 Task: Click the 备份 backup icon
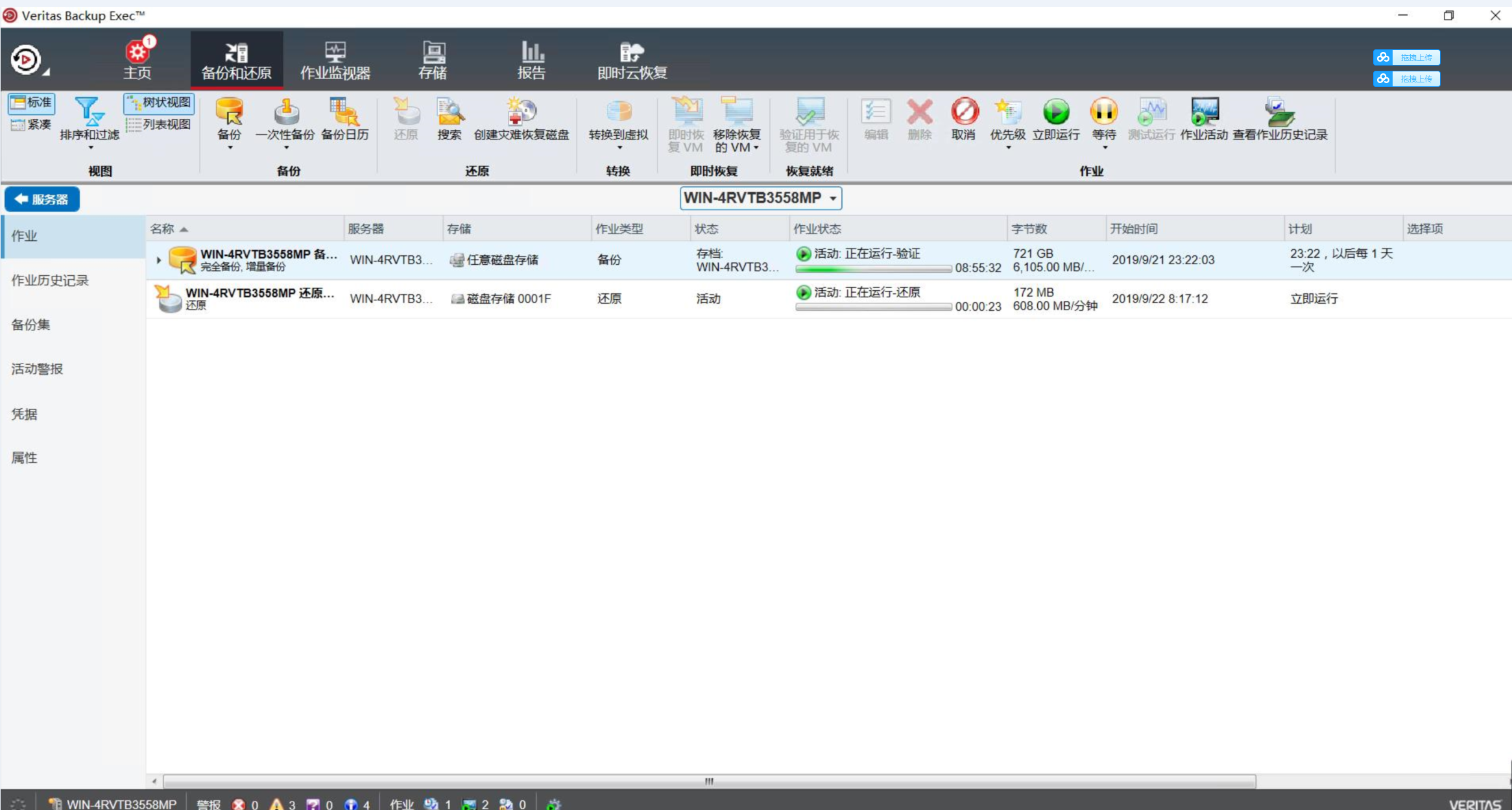(x=230, y=112)
